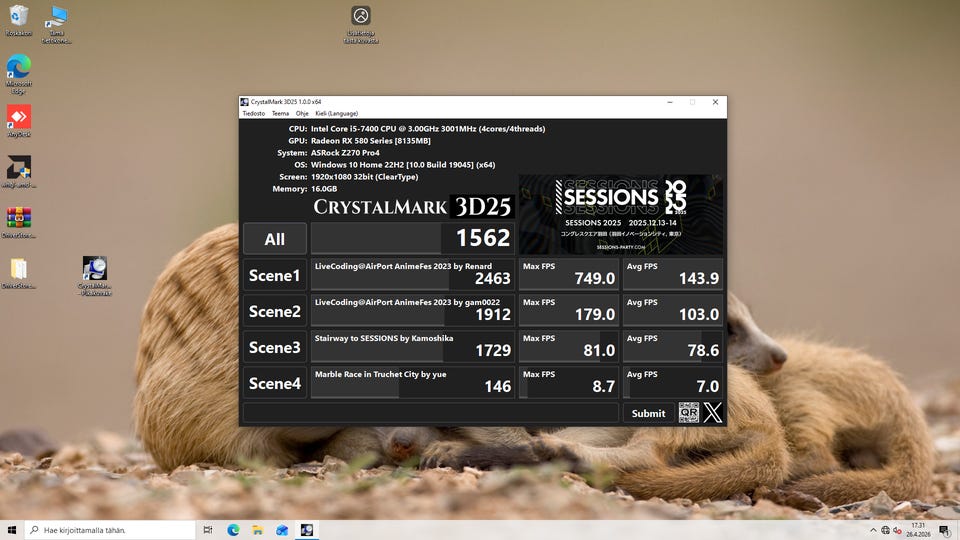
Task: Open the Windows Start menu
Action: (x=12, y=530)
